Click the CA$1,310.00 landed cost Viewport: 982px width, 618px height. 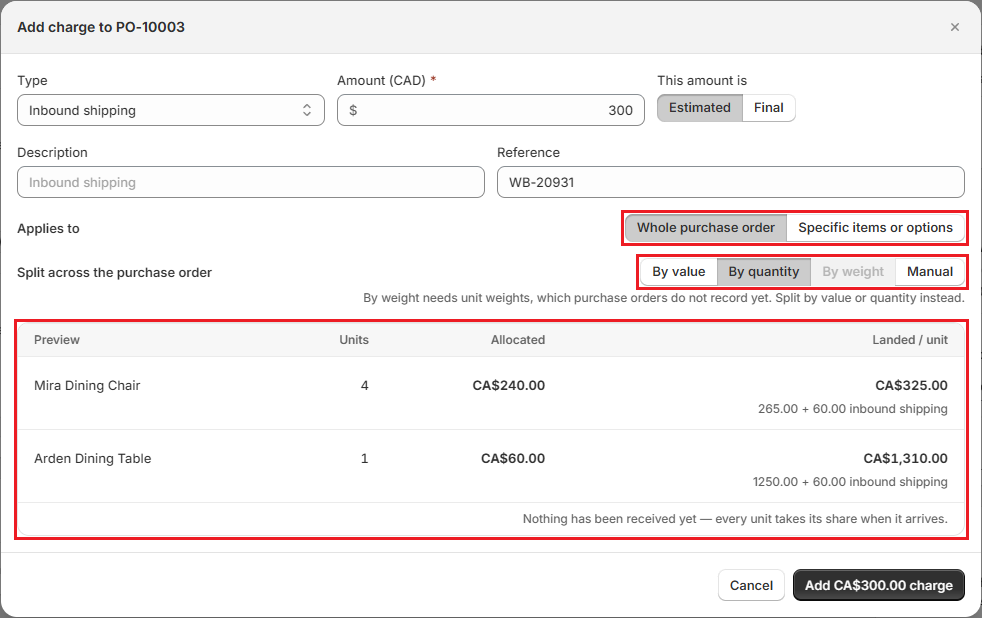click(x=906, y=458)
